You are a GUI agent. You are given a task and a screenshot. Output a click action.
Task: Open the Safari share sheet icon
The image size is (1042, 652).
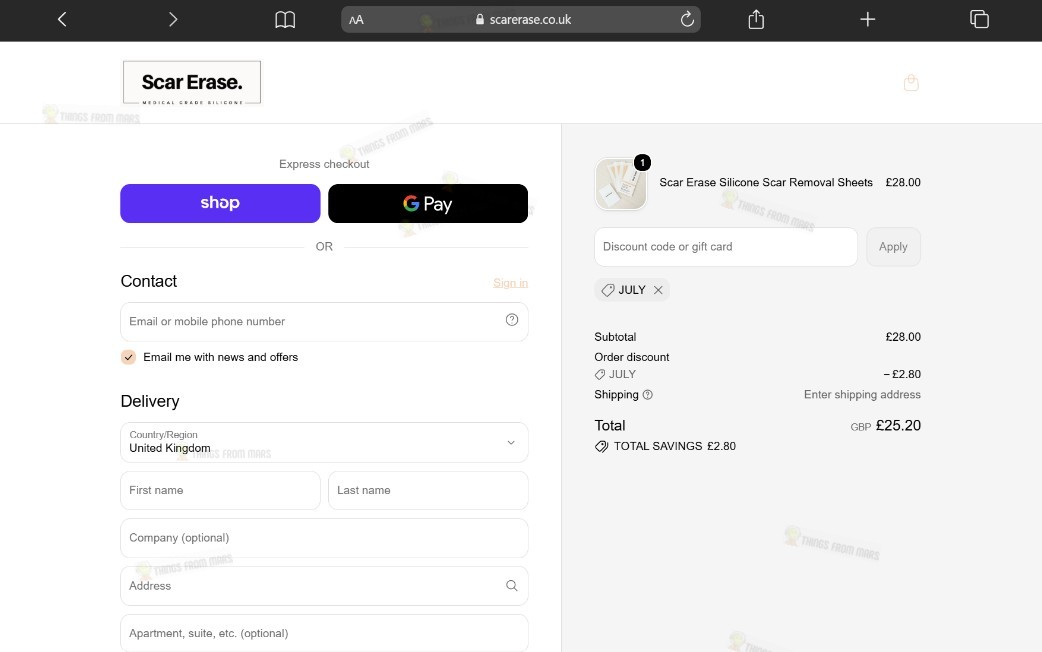tap(756, 19)
